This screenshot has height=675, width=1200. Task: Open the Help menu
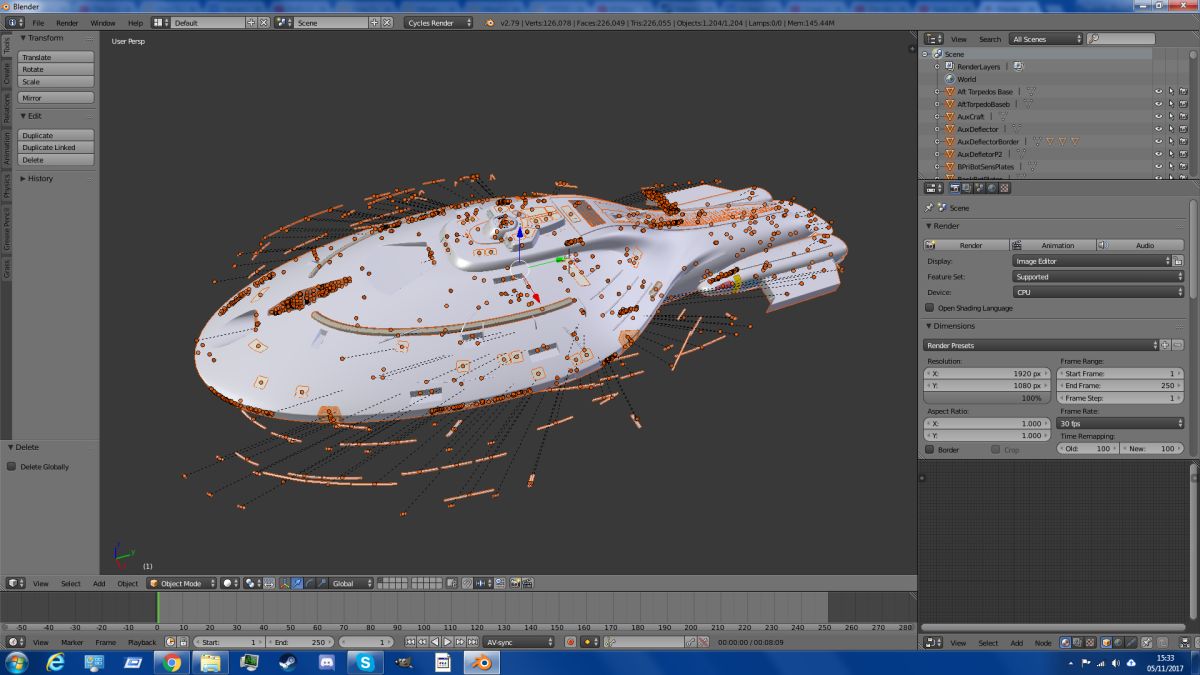(x=135, y=22)
